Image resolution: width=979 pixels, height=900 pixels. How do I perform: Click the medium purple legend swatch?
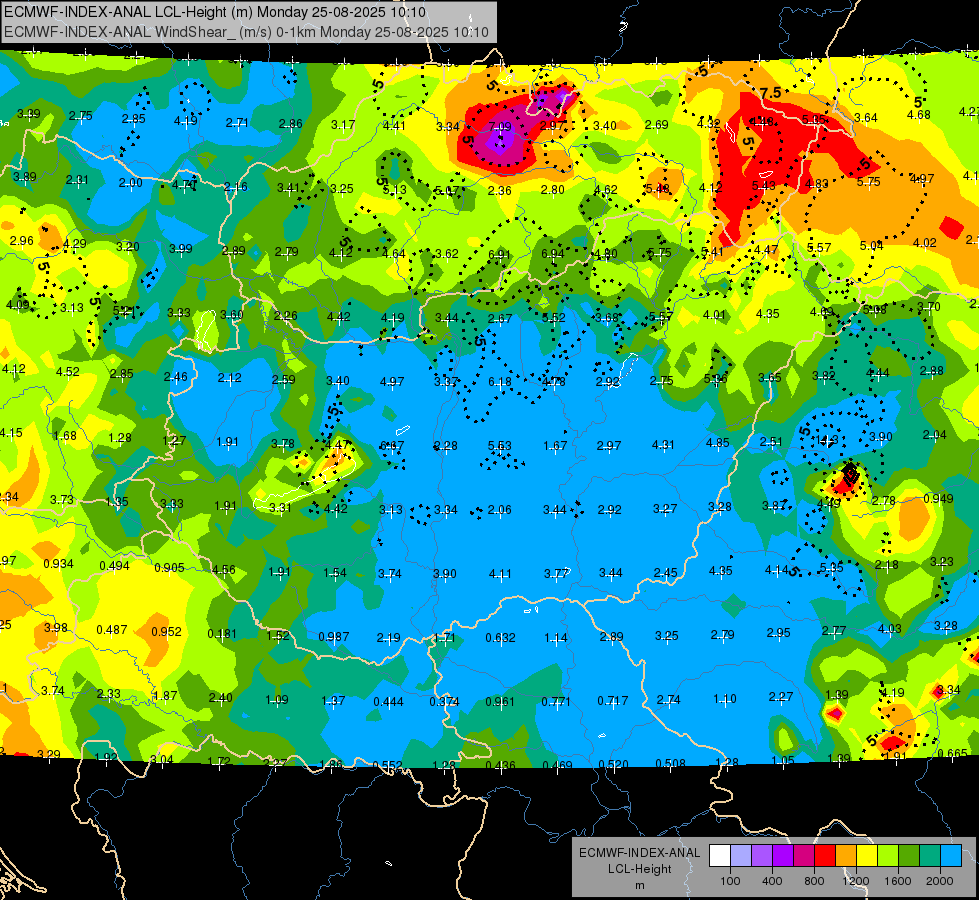762,856
